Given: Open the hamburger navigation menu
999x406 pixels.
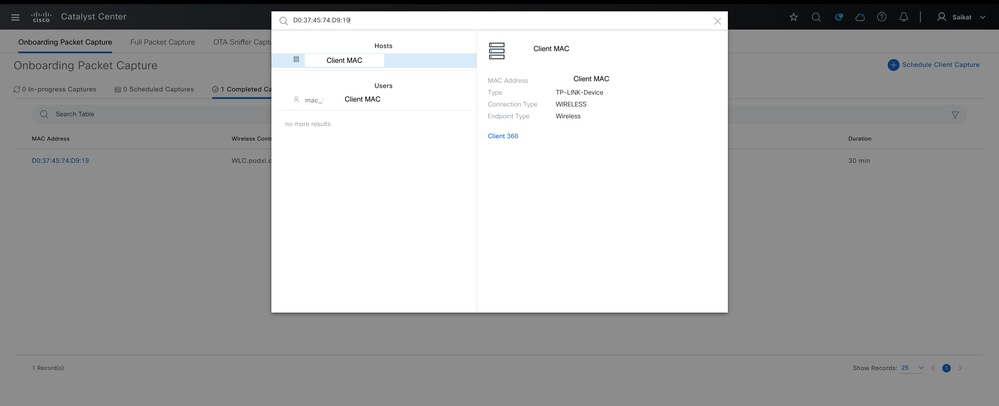Looking at the screenshot, I should point(15,17).
